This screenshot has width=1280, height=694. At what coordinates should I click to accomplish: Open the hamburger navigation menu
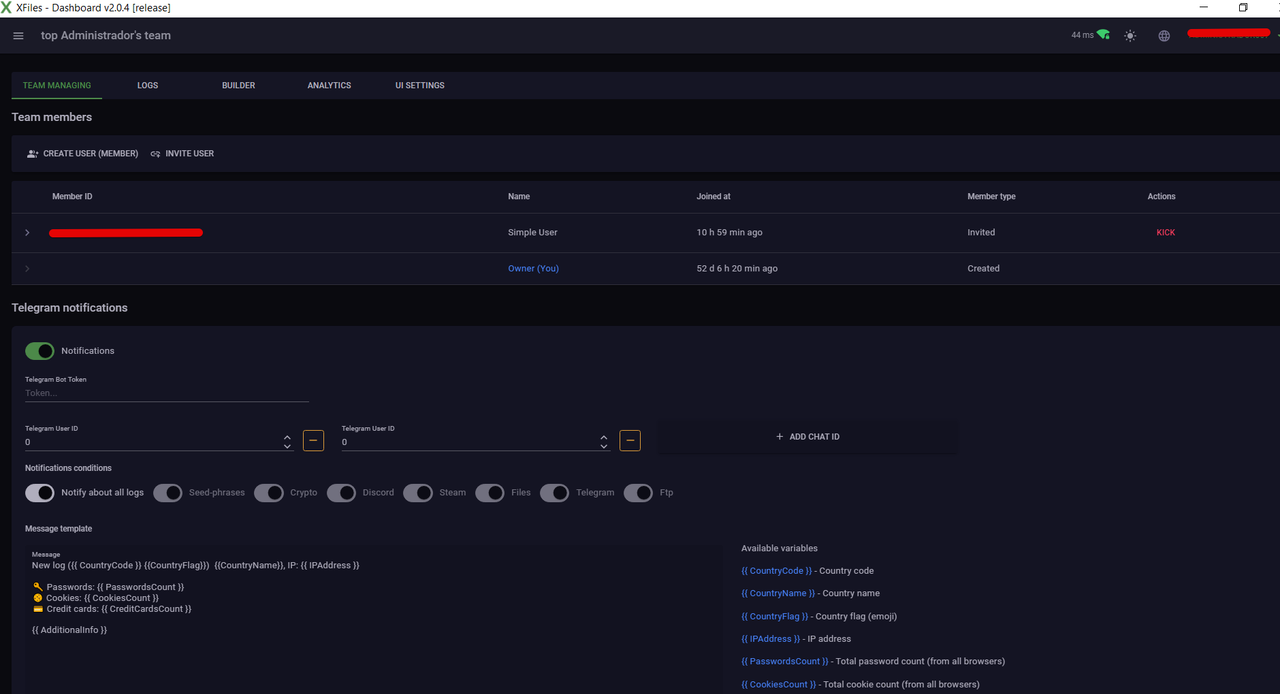pos(18,36)
